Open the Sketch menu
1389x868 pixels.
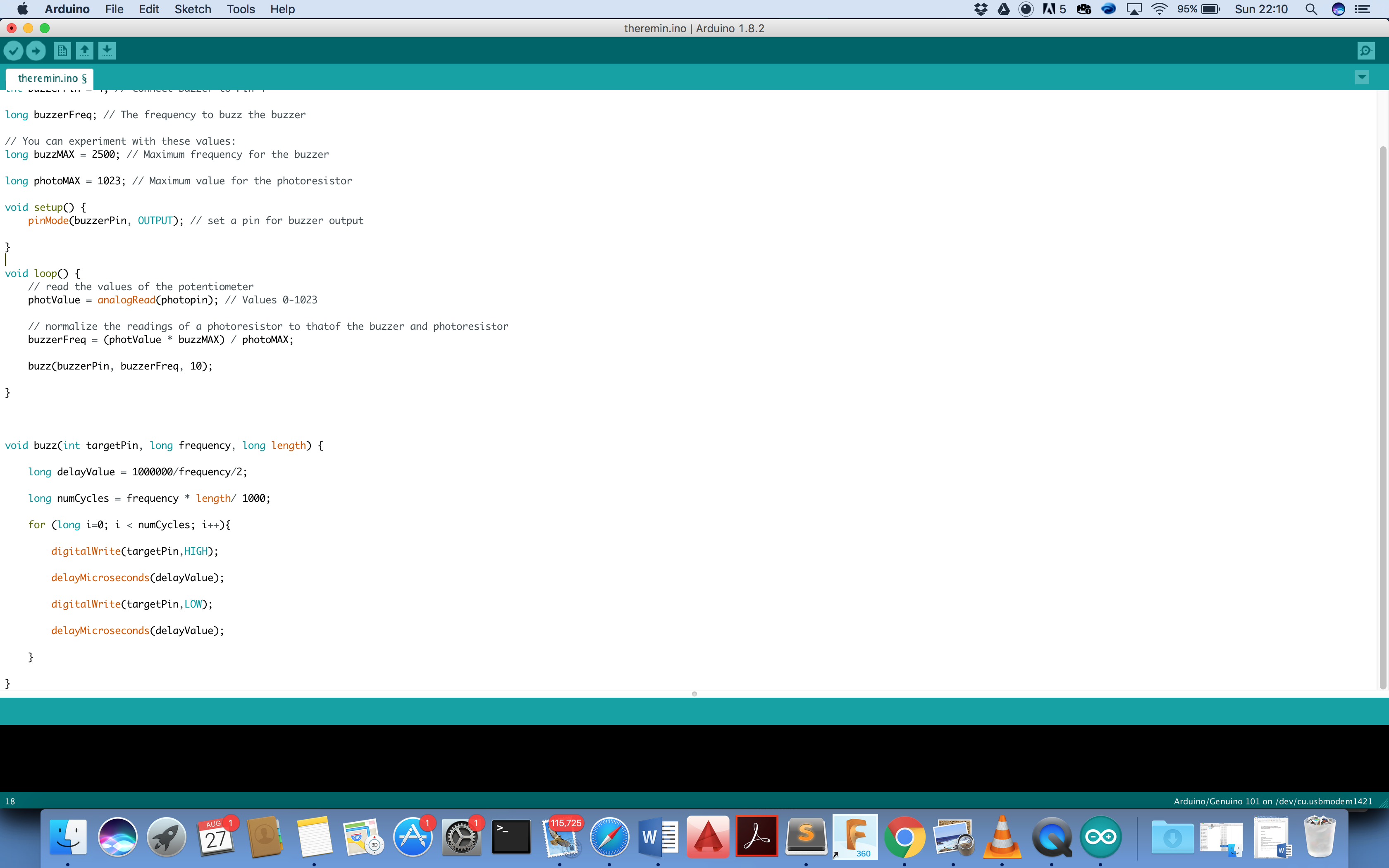(x=193, y=9)
